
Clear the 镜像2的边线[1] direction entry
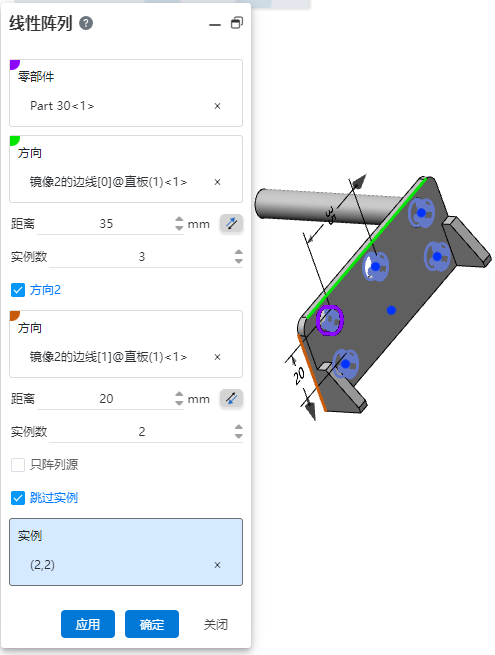[217, 357]
